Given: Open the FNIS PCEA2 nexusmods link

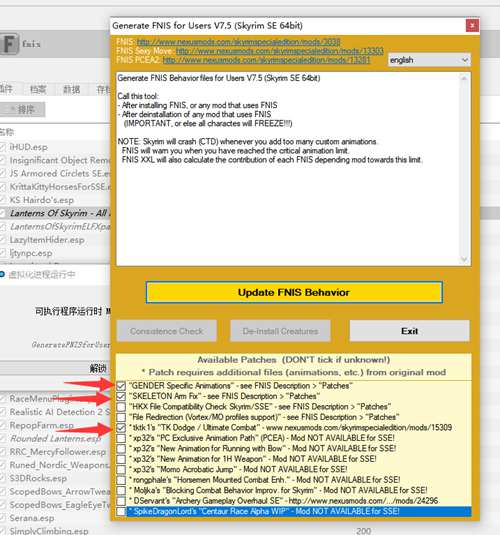Looking at the screenshot, I should (266, 60).
